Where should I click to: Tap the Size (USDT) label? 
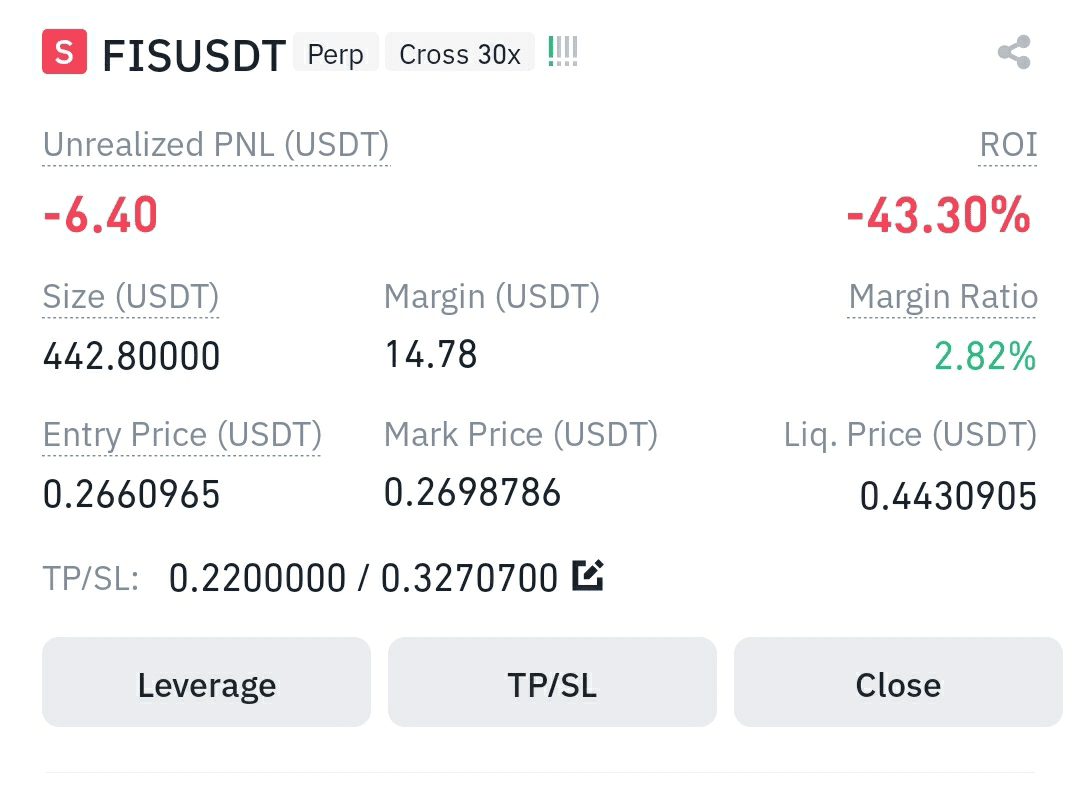(x=131, y=298)
